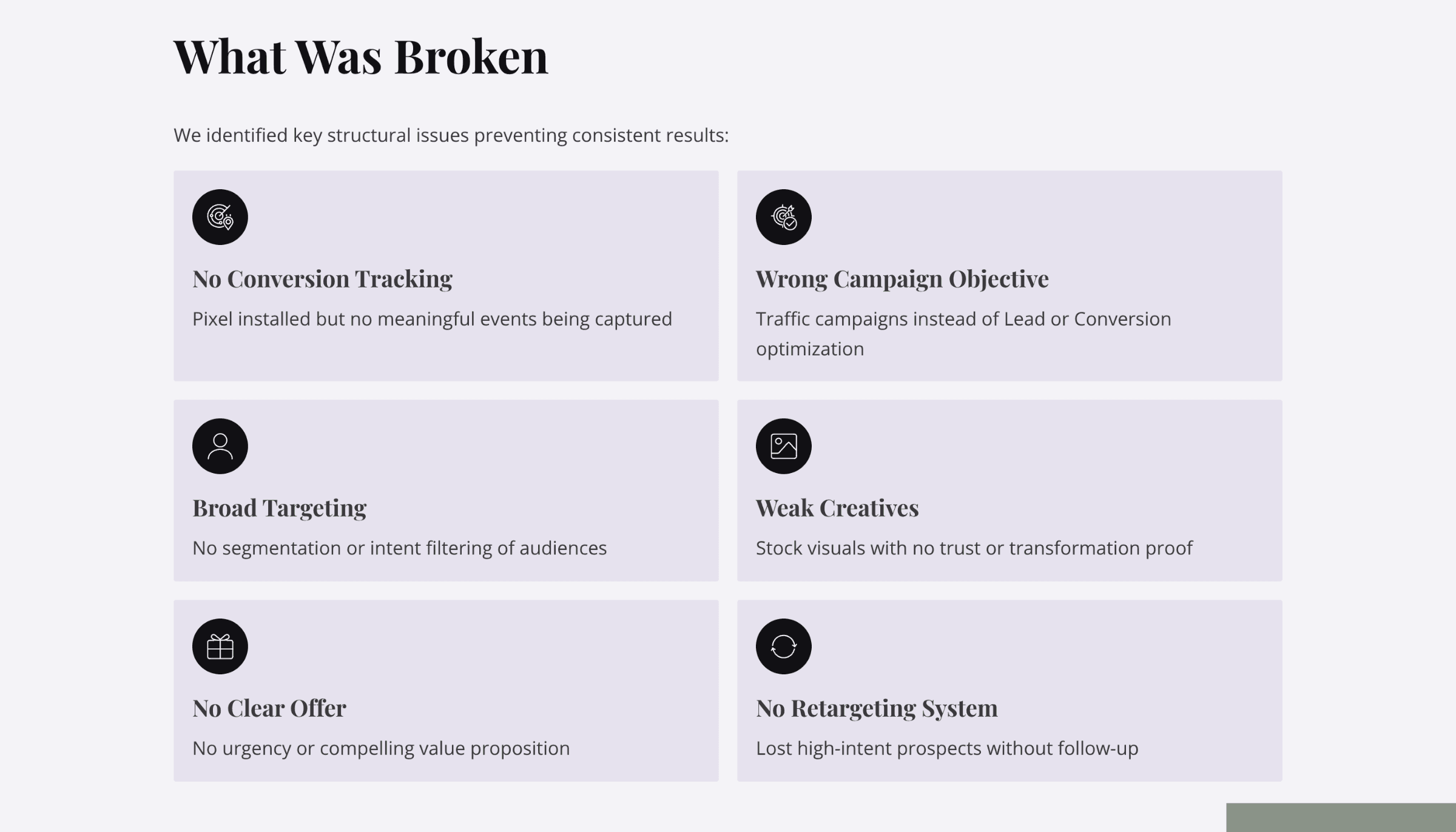This screenshot has width=1456, height=832.
Task: Select the "Weak Creatives" heading
Action: (x=837, y=508)
